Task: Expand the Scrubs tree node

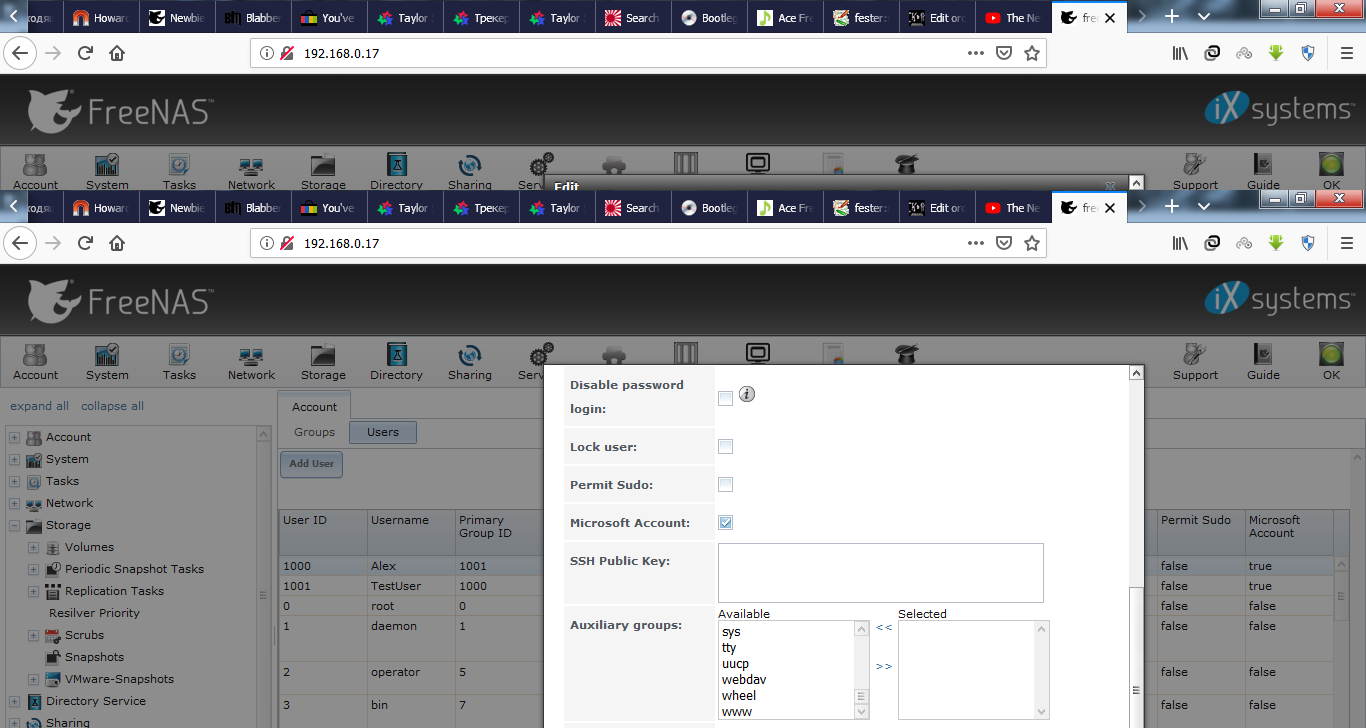Action: pyautogui.click(x=33, y=635)
